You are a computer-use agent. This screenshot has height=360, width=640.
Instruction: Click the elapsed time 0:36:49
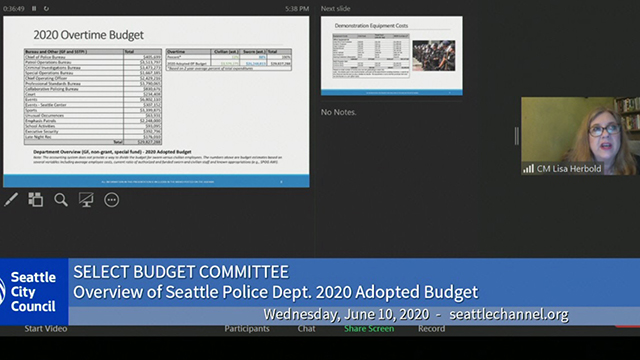pos(14,9)
